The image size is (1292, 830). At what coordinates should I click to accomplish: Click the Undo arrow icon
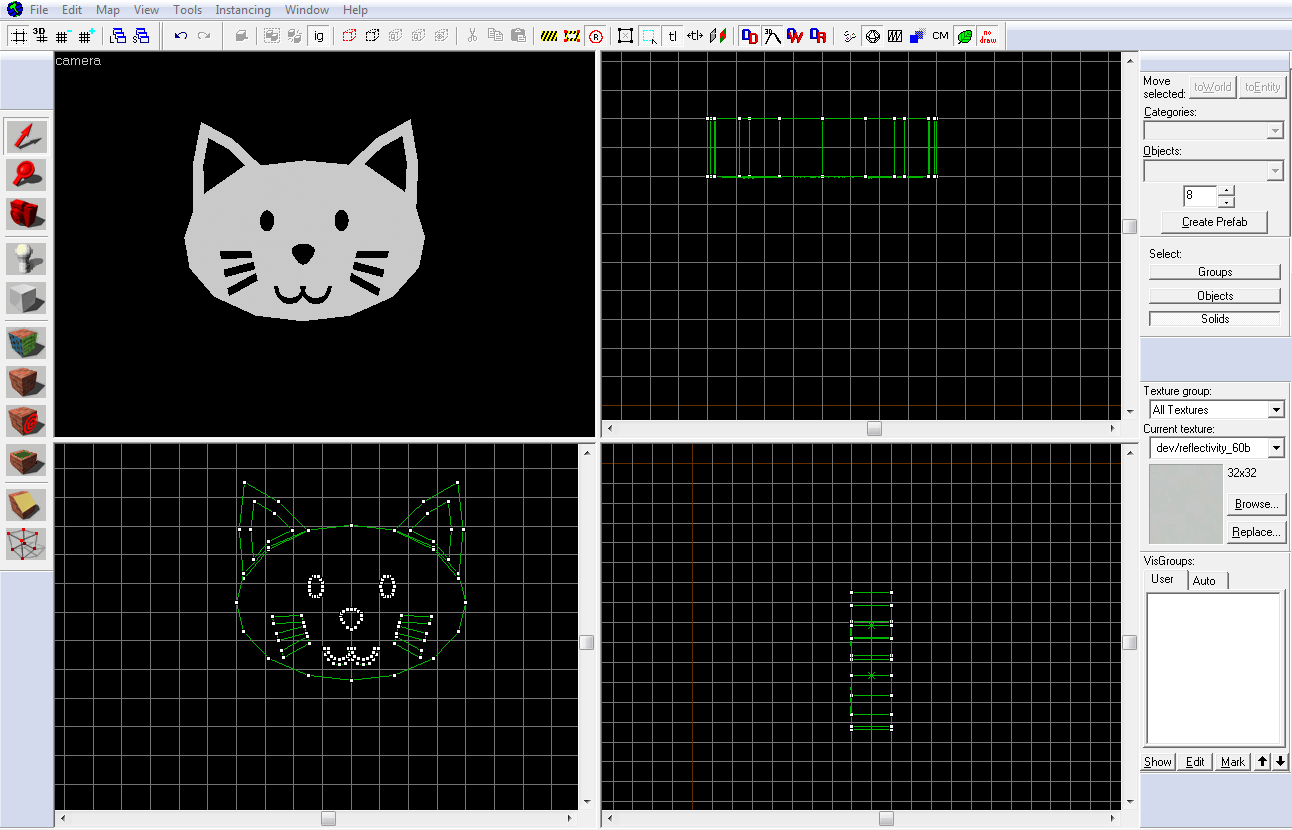pyautogui.click(x=181, y=36)
